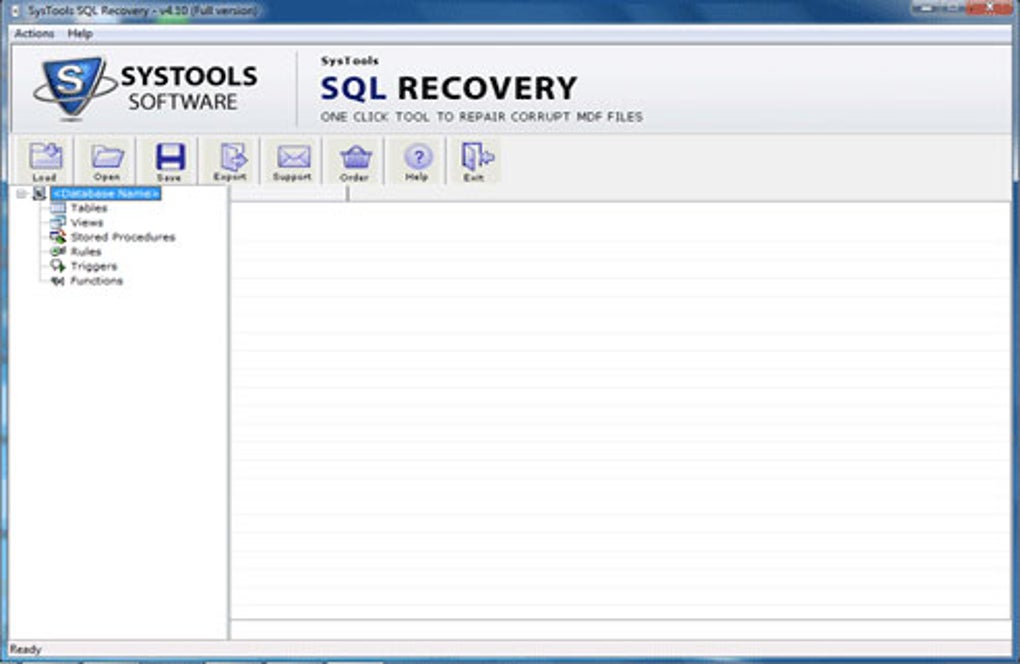Select Stored Procedures in the tree
1020x664 pixels.
point(123,237)
